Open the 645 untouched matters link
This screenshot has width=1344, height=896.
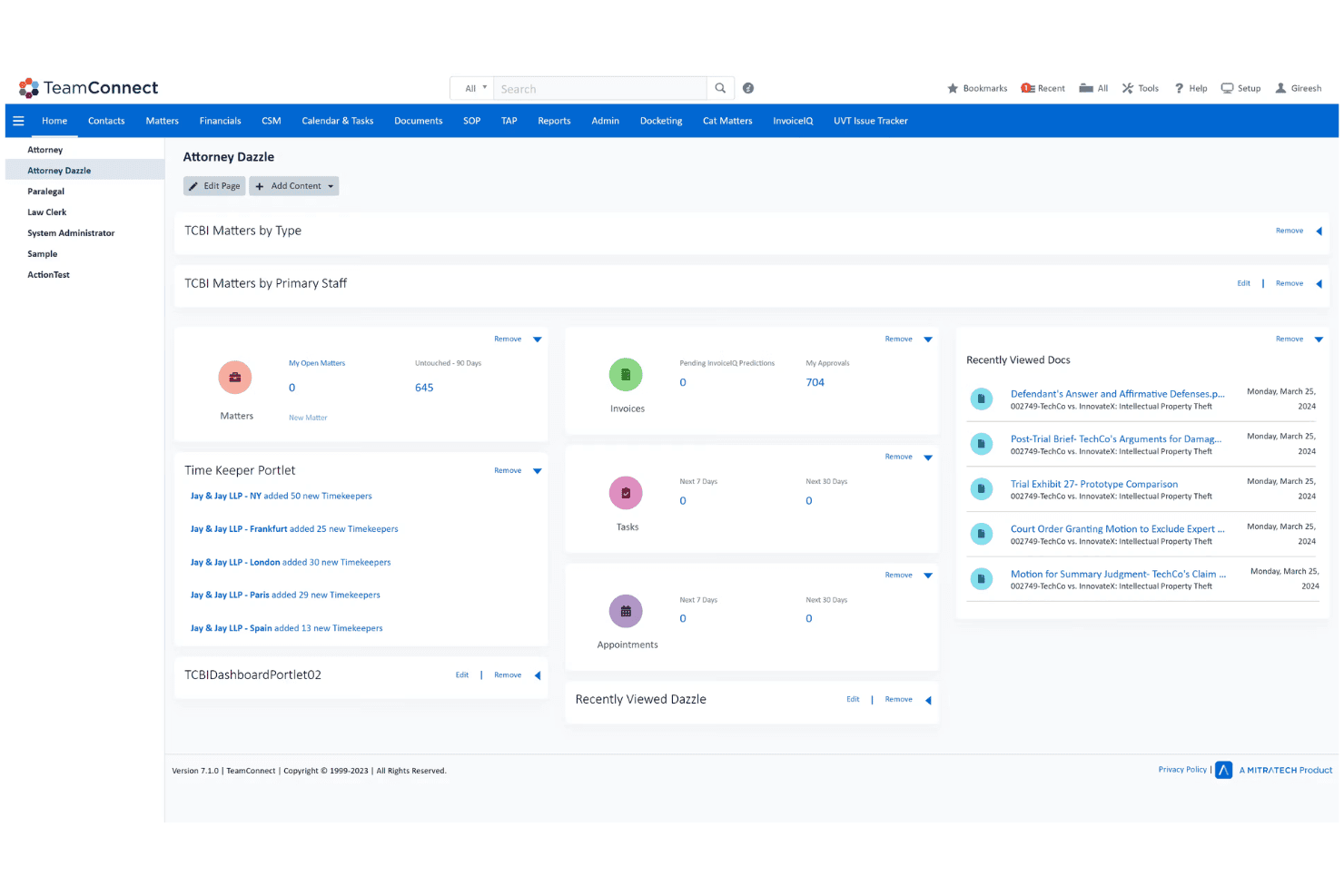[424, 388]
